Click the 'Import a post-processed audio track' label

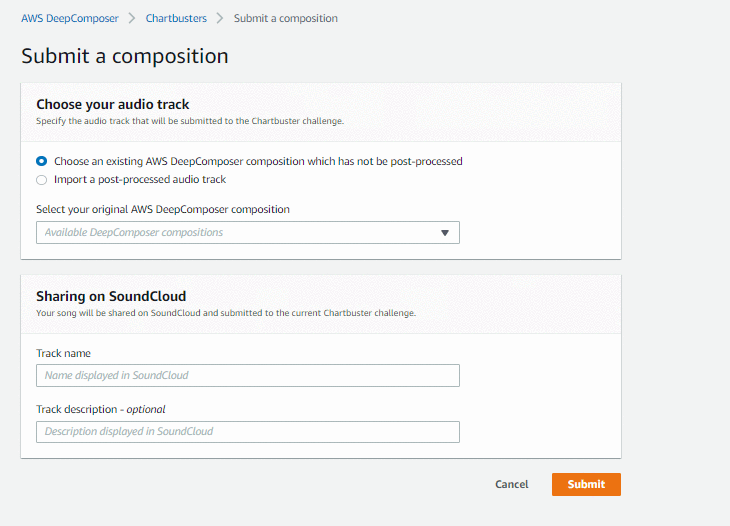(x=140, y=180)
